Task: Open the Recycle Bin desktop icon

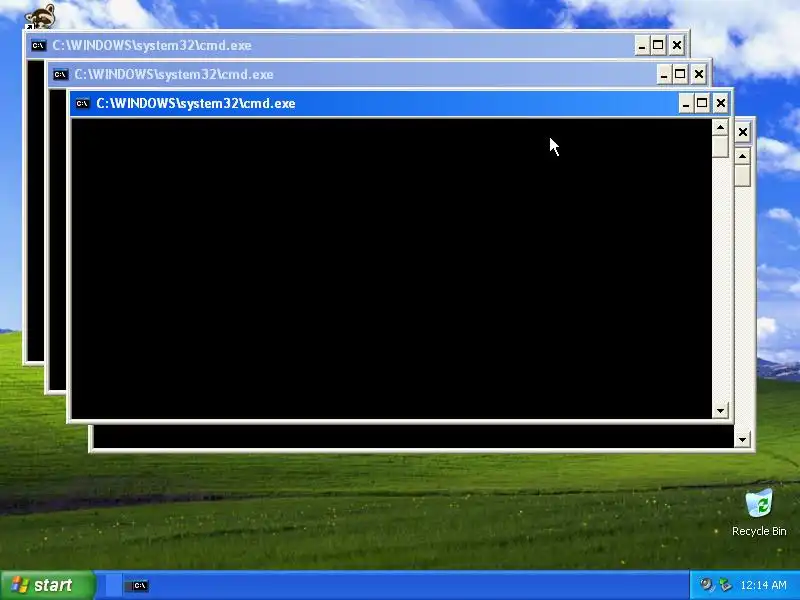Action: [x=759, y=503]
